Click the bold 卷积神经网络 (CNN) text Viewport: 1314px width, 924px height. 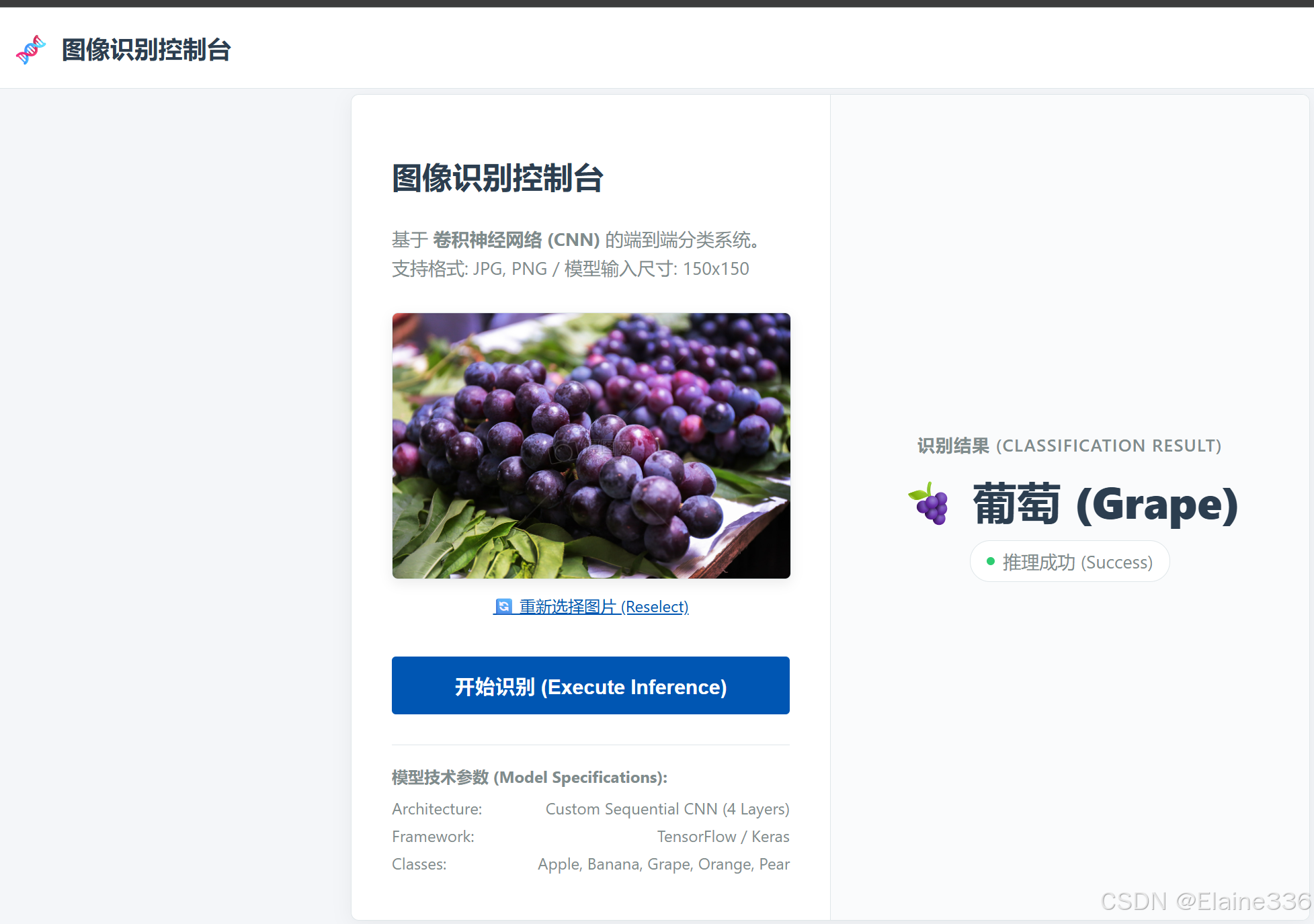coord(516,240)
